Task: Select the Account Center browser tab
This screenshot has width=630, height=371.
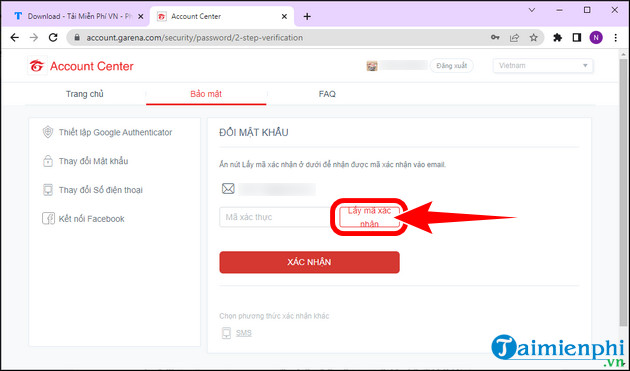Action: tap(222, 16)
